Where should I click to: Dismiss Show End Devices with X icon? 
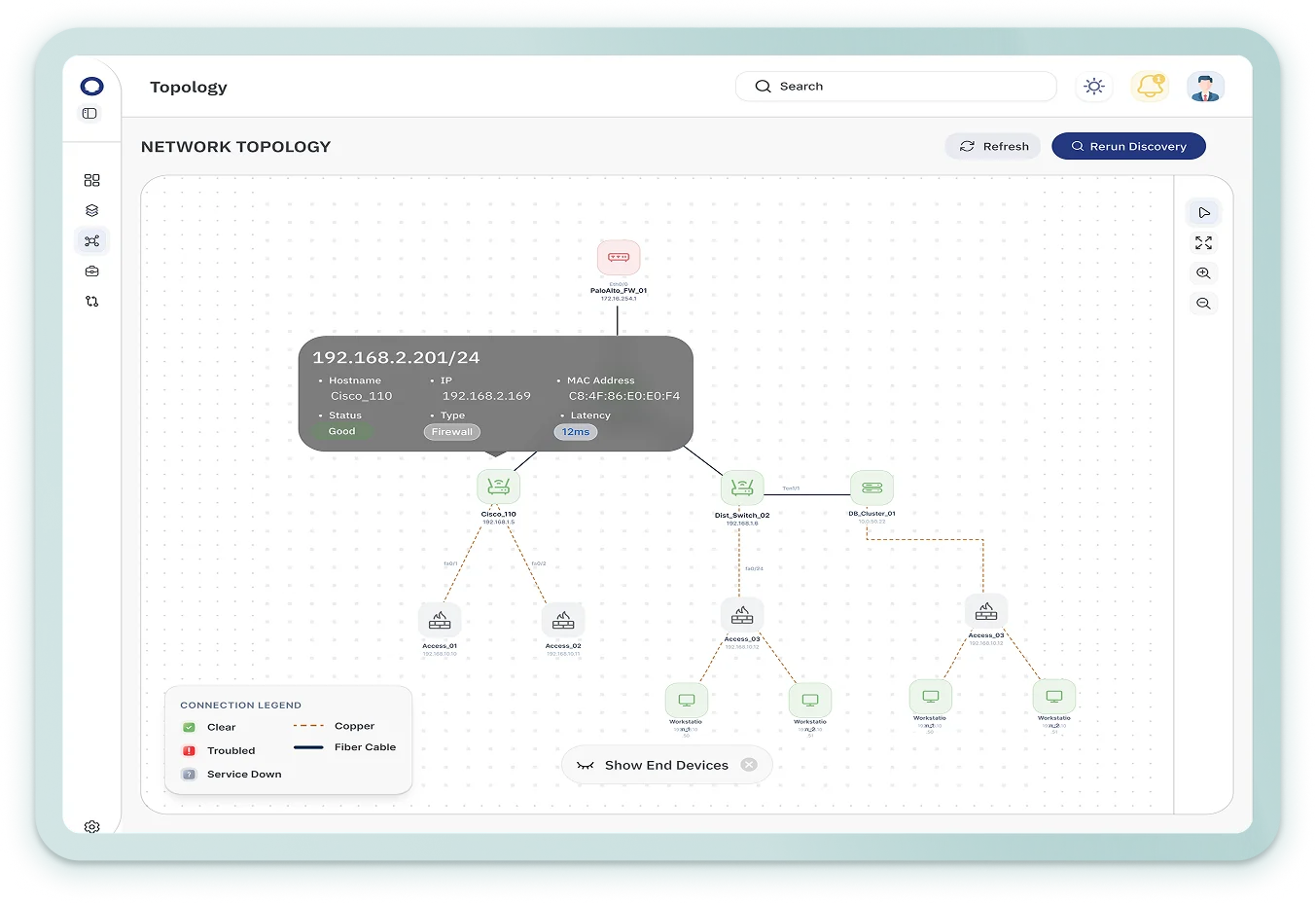click(x=749, y=765)
